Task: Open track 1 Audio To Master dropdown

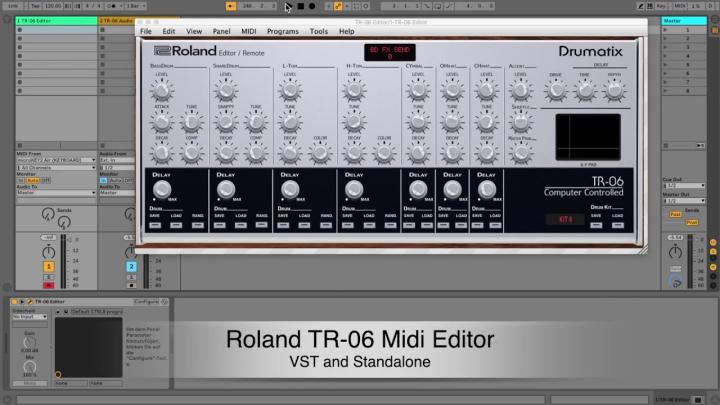Action: [56, 193]
